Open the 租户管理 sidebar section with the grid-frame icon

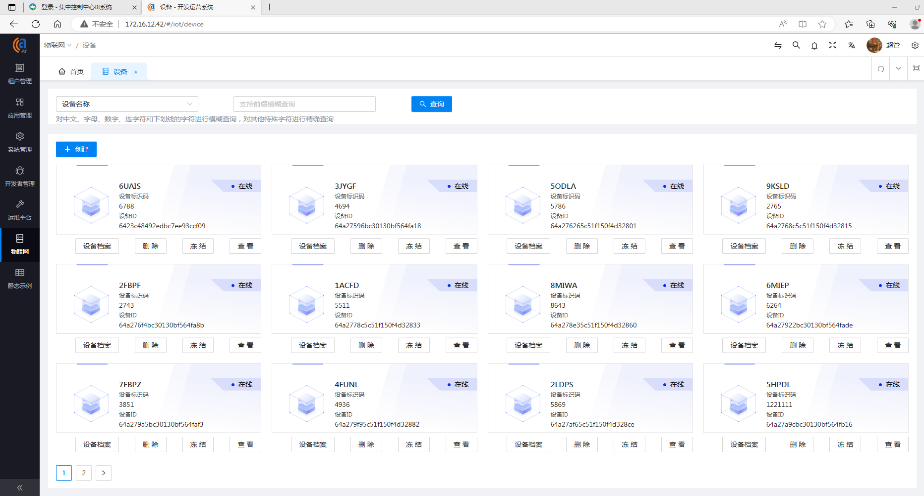point(19,74)
